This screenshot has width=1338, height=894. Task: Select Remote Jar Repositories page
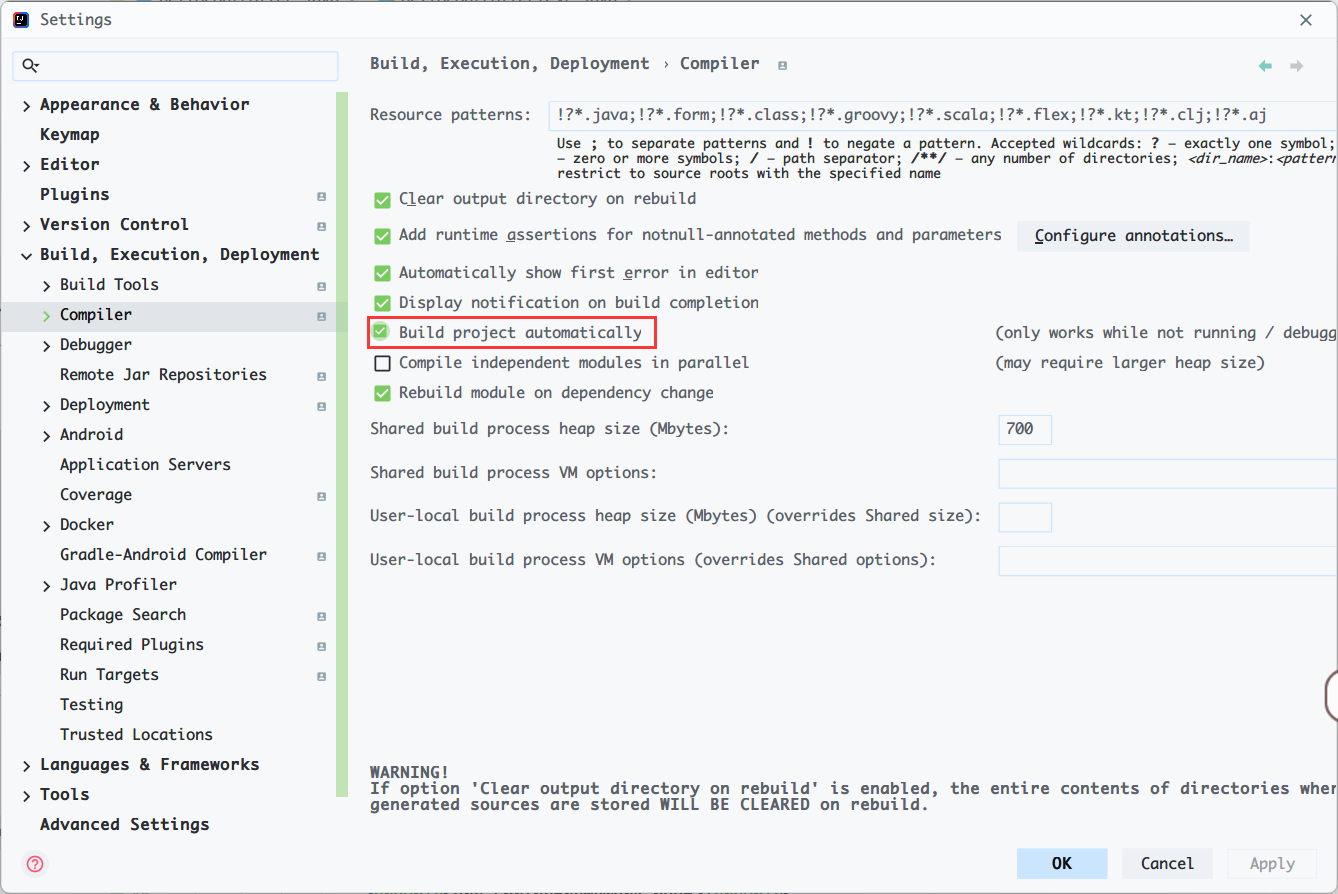click(x=163, y=374)
